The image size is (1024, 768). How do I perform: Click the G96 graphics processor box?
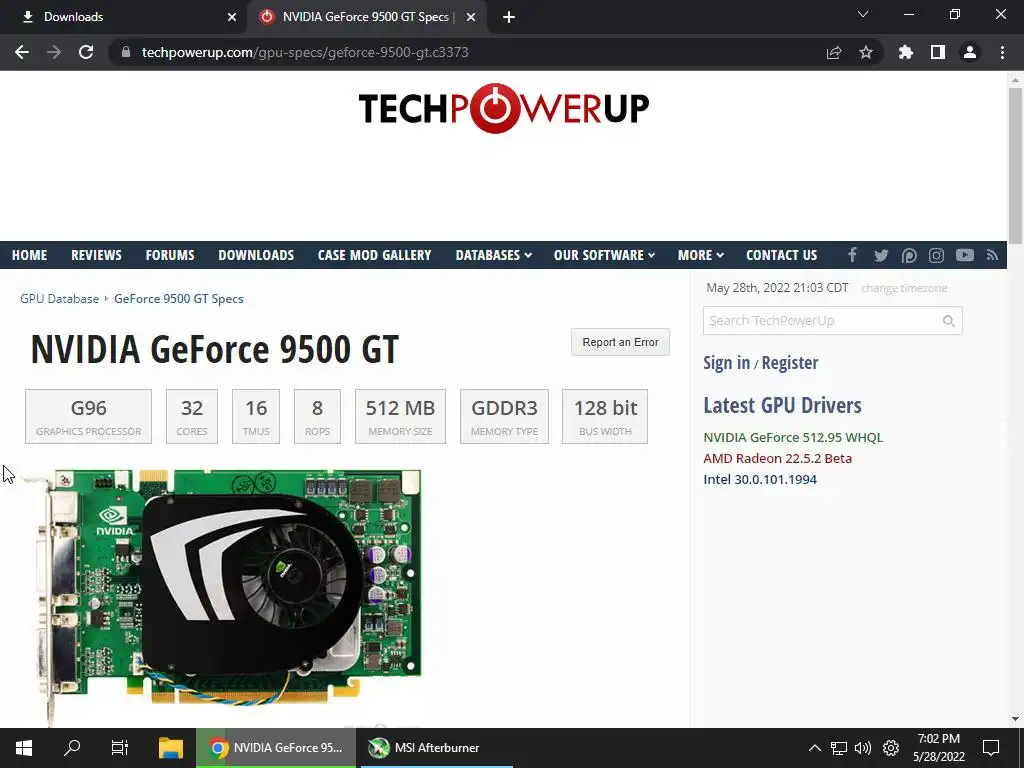[x=88, y=417]
